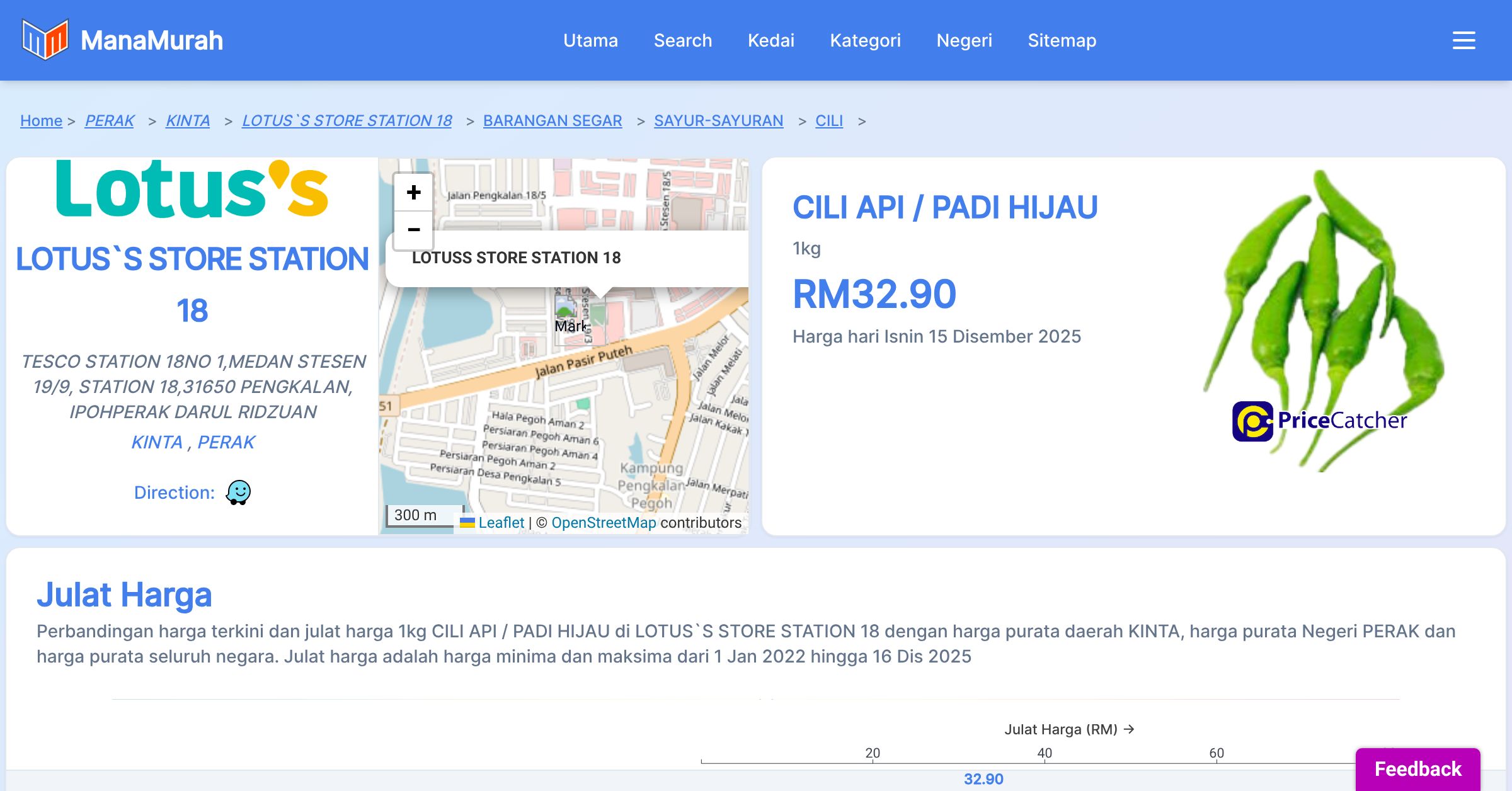Zoom out on the map
Screen dimensions: 1512x791
click(x=413, y=230)
